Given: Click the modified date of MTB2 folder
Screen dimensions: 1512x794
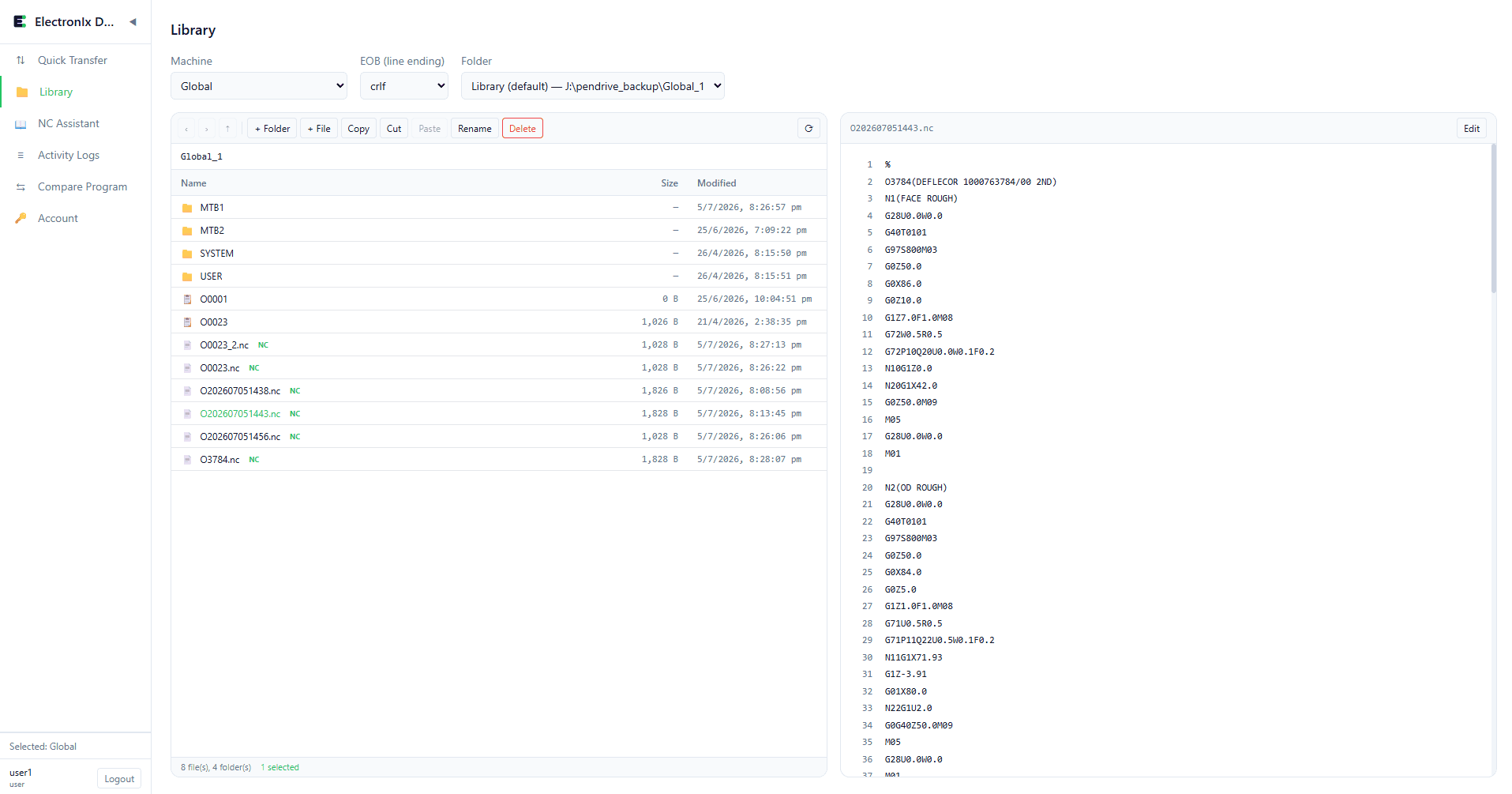Looking at the screenshot, I should click(x=752, y=230).
